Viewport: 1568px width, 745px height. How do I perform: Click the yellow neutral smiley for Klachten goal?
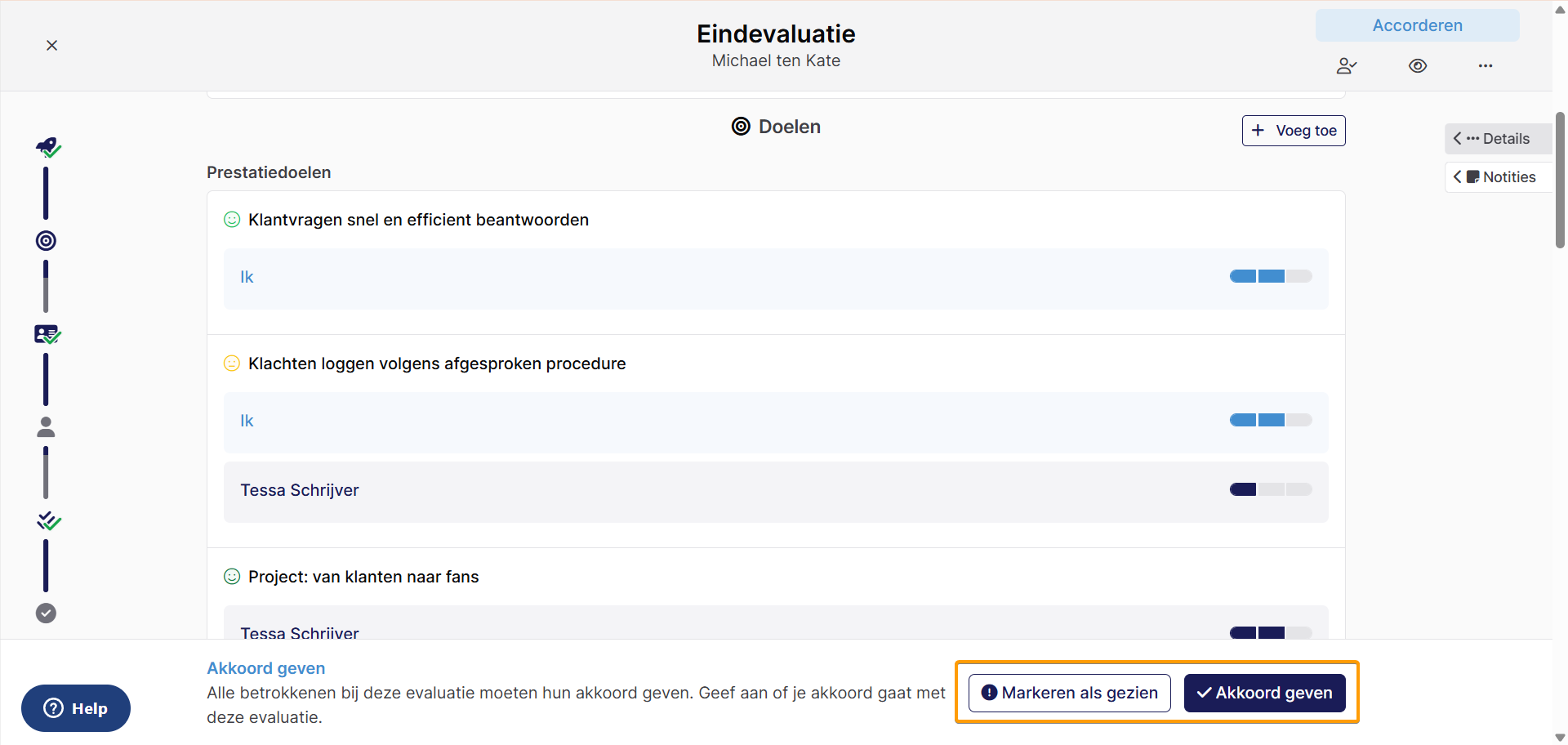coord(232,364)
